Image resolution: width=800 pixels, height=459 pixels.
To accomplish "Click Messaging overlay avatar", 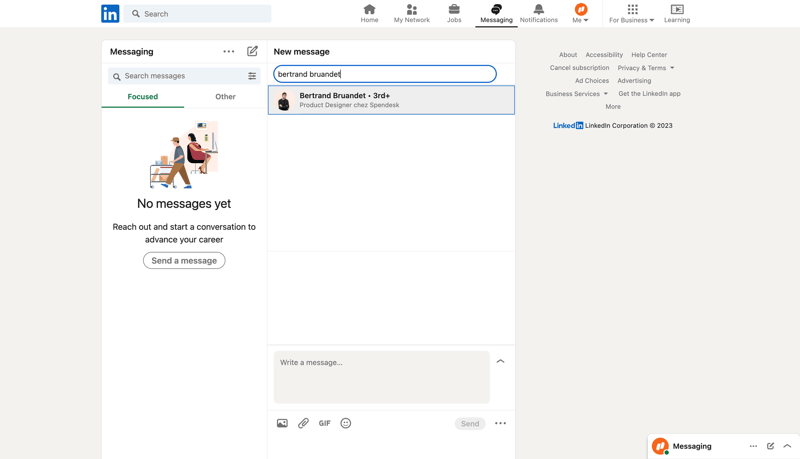I will coord(660,446).
